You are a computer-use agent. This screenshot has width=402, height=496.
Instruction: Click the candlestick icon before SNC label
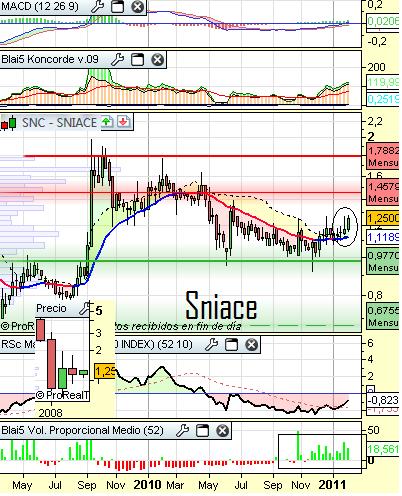pyautogui.click(x=9, y=123)
